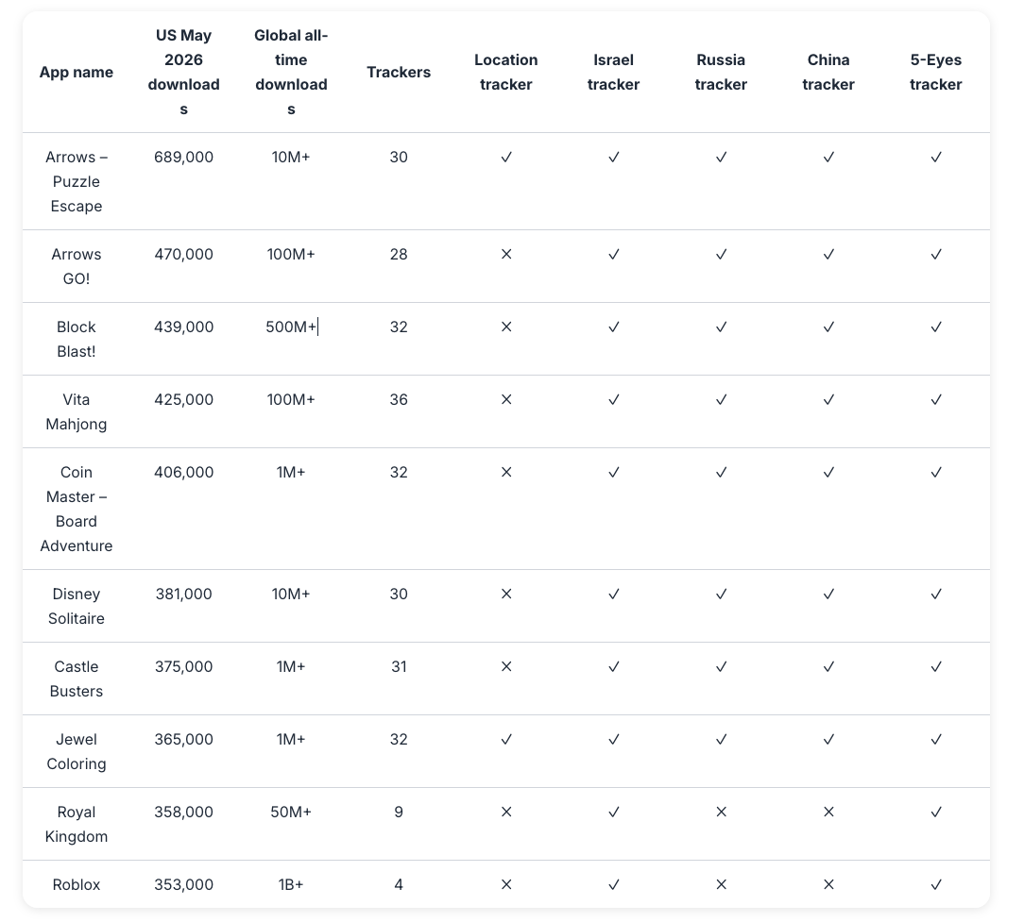This screenshot has height=922, width=1024.
Task: Click Location tracker X for Arrows GO!
Action: (x=506, y=255)
